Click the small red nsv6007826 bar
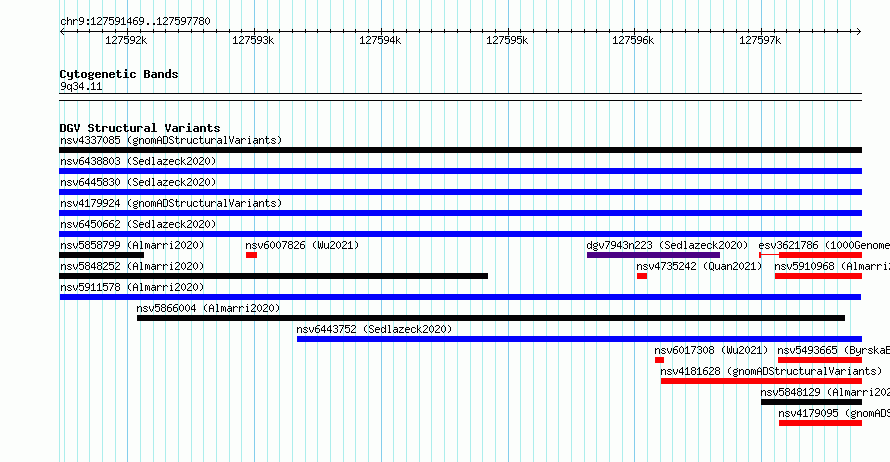Viewport: 890px width, 462px height. click(251, 255)
